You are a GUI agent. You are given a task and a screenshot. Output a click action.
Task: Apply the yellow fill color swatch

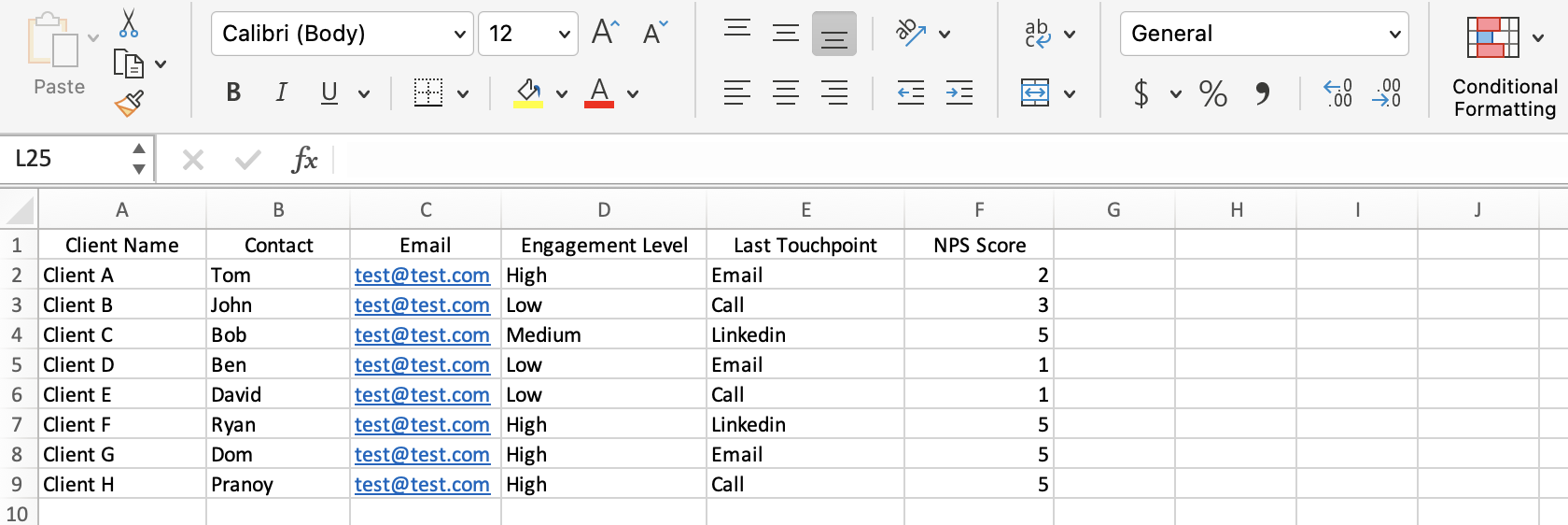coord(528,93)
